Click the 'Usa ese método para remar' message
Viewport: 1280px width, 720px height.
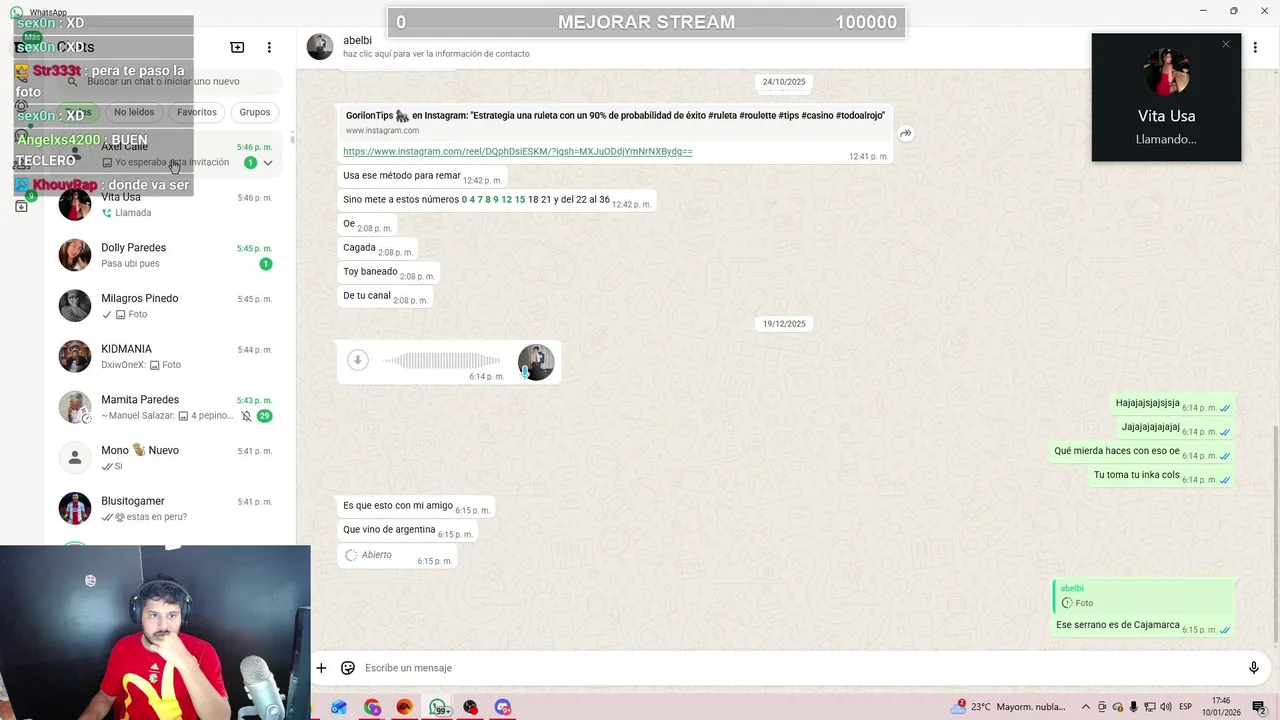click(422, 176)
